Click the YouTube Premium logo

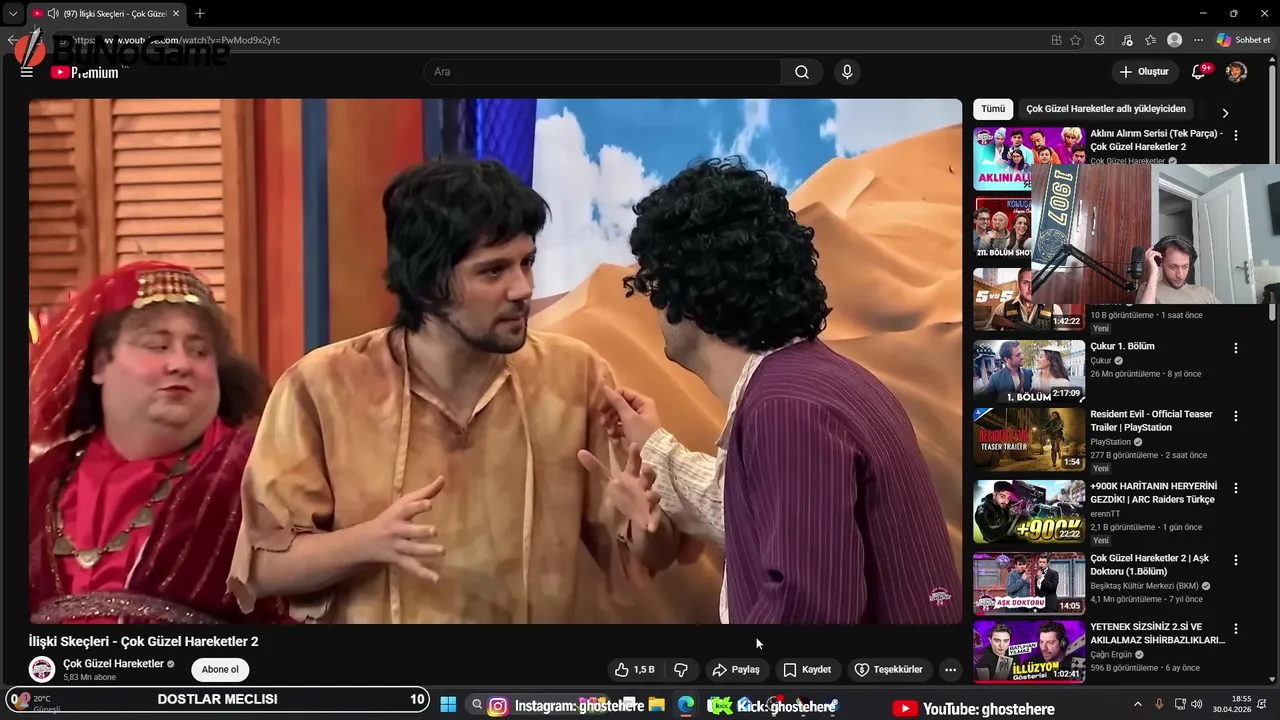[85, 72]
